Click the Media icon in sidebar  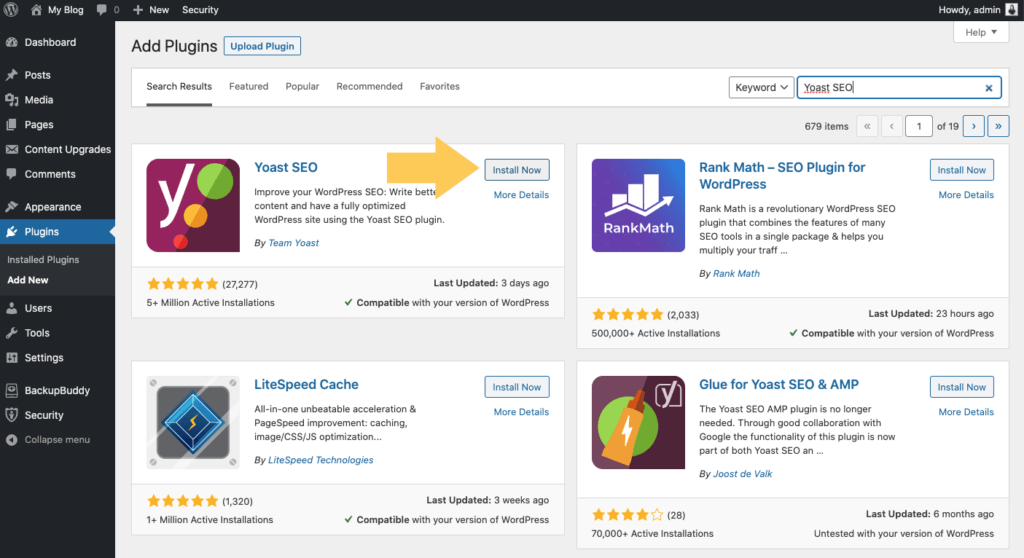point(12,100)
